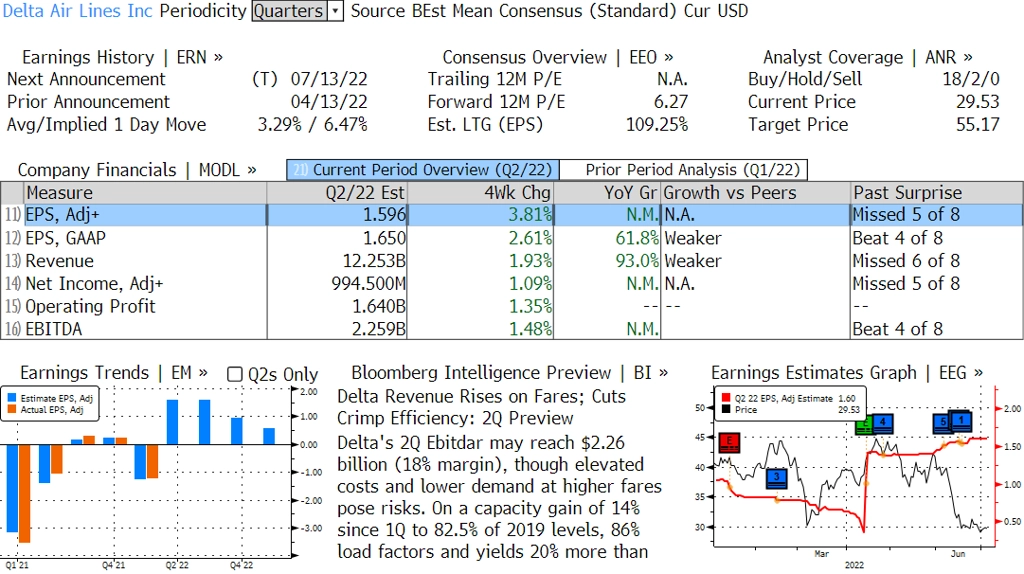
Task: Click the Cur USD currency field
Action: [x=716, y=11]
